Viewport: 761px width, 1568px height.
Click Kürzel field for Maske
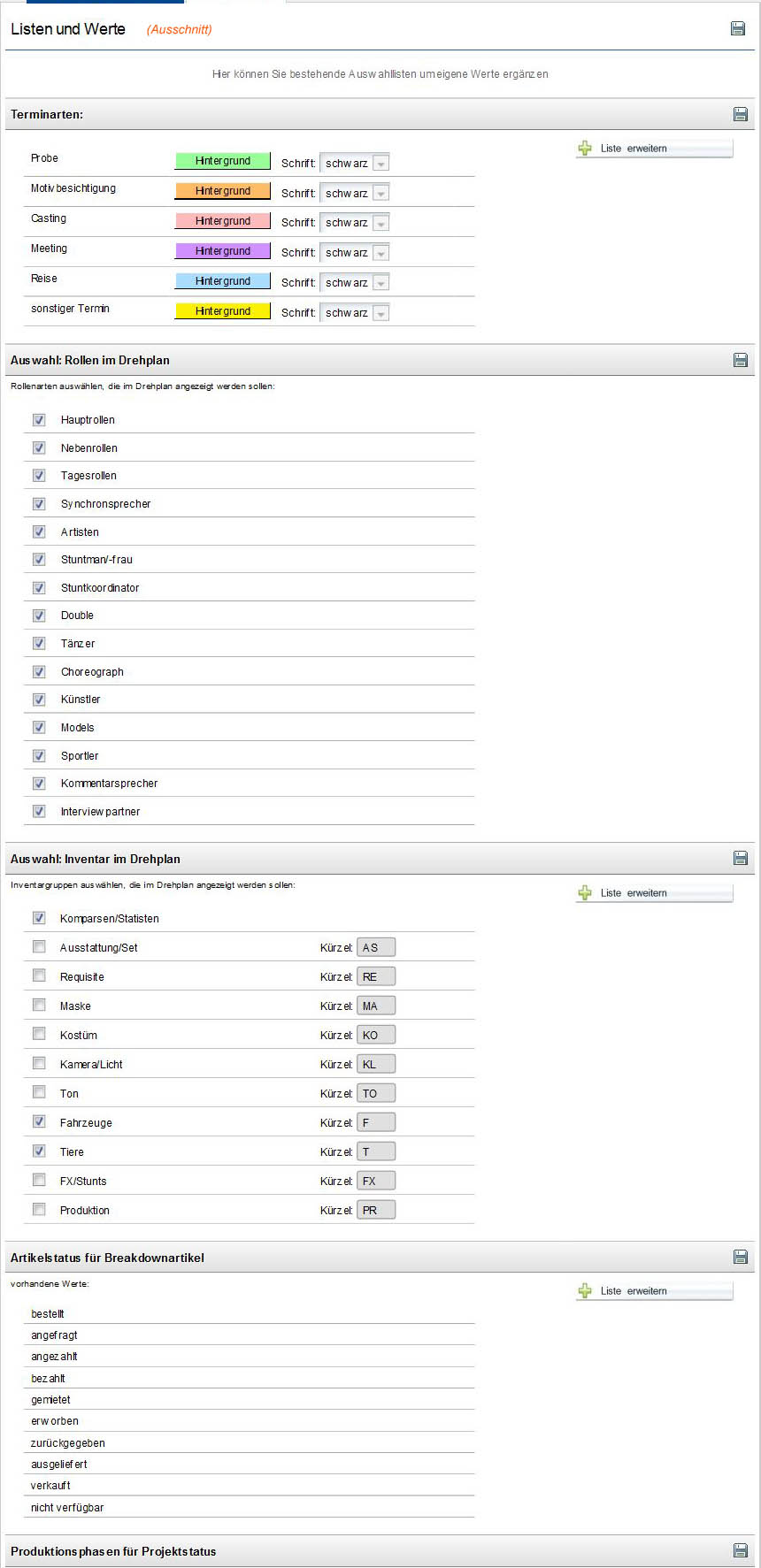click(376, 1006)
